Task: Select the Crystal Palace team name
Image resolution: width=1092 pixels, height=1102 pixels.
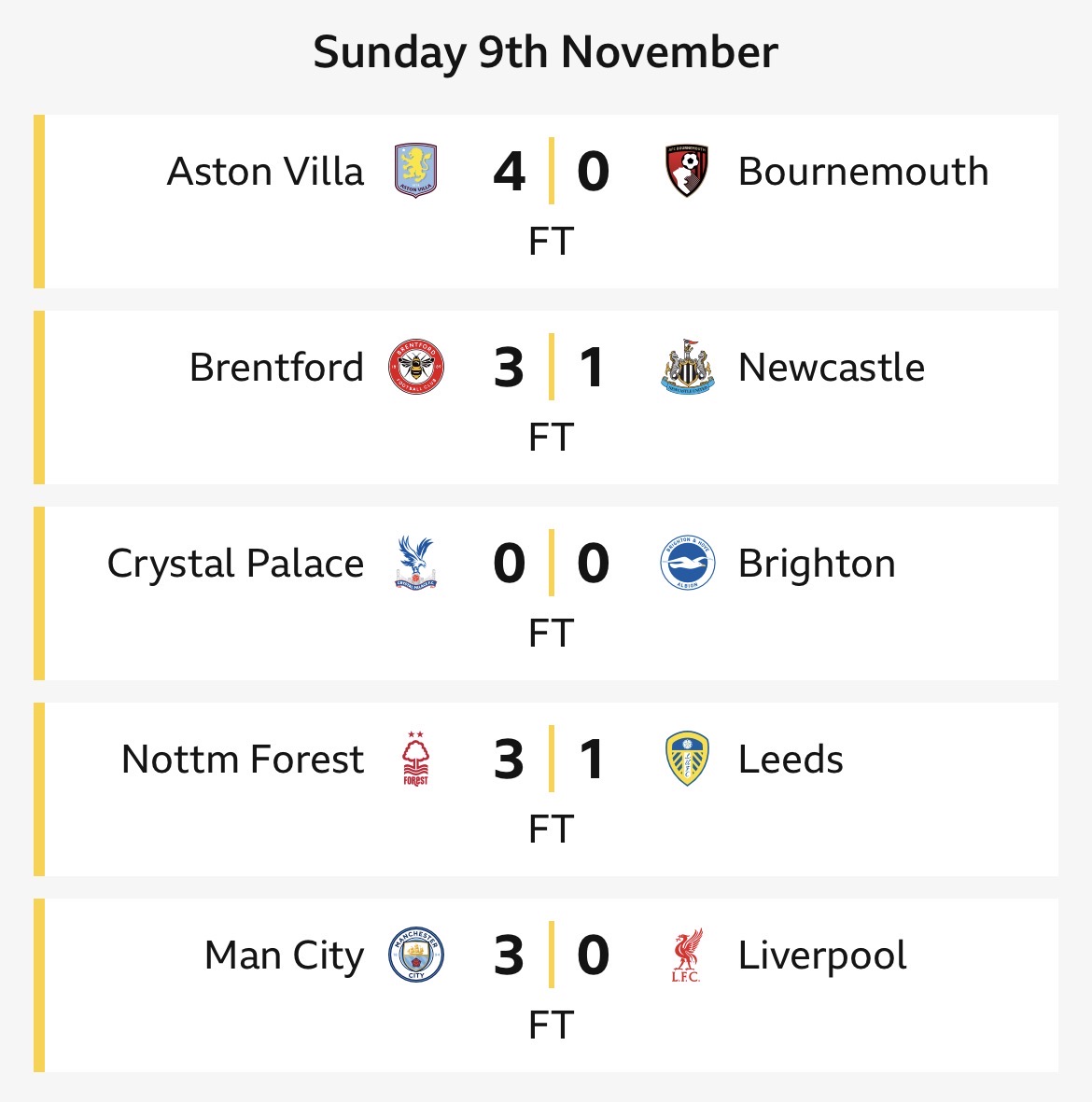Action: [236, 564]
